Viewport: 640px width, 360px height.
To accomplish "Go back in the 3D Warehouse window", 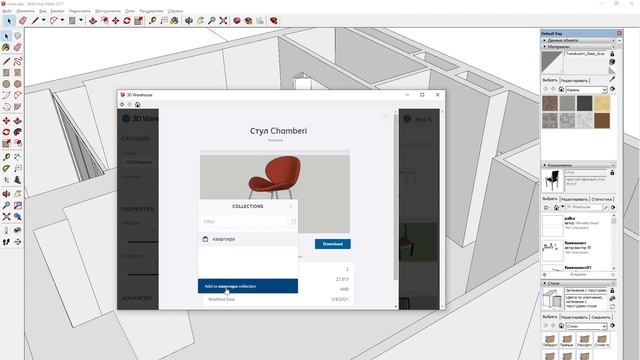I will [x=122, y=104].
